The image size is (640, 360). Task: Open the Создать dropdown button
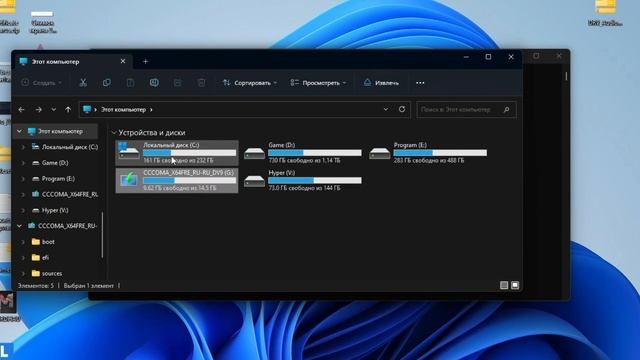[x=41, y=83]
